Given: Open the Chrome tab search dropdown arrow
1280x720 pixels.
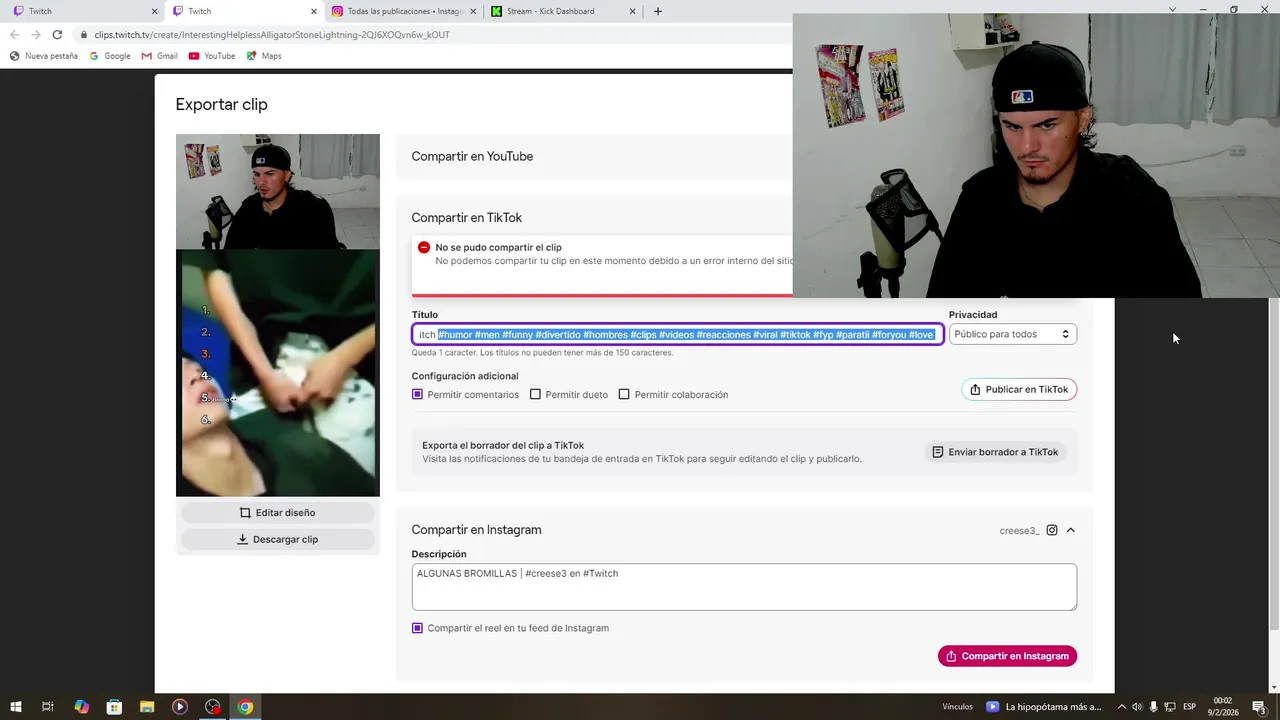Looking at the screenshot, I should (x=1173, y=10).
